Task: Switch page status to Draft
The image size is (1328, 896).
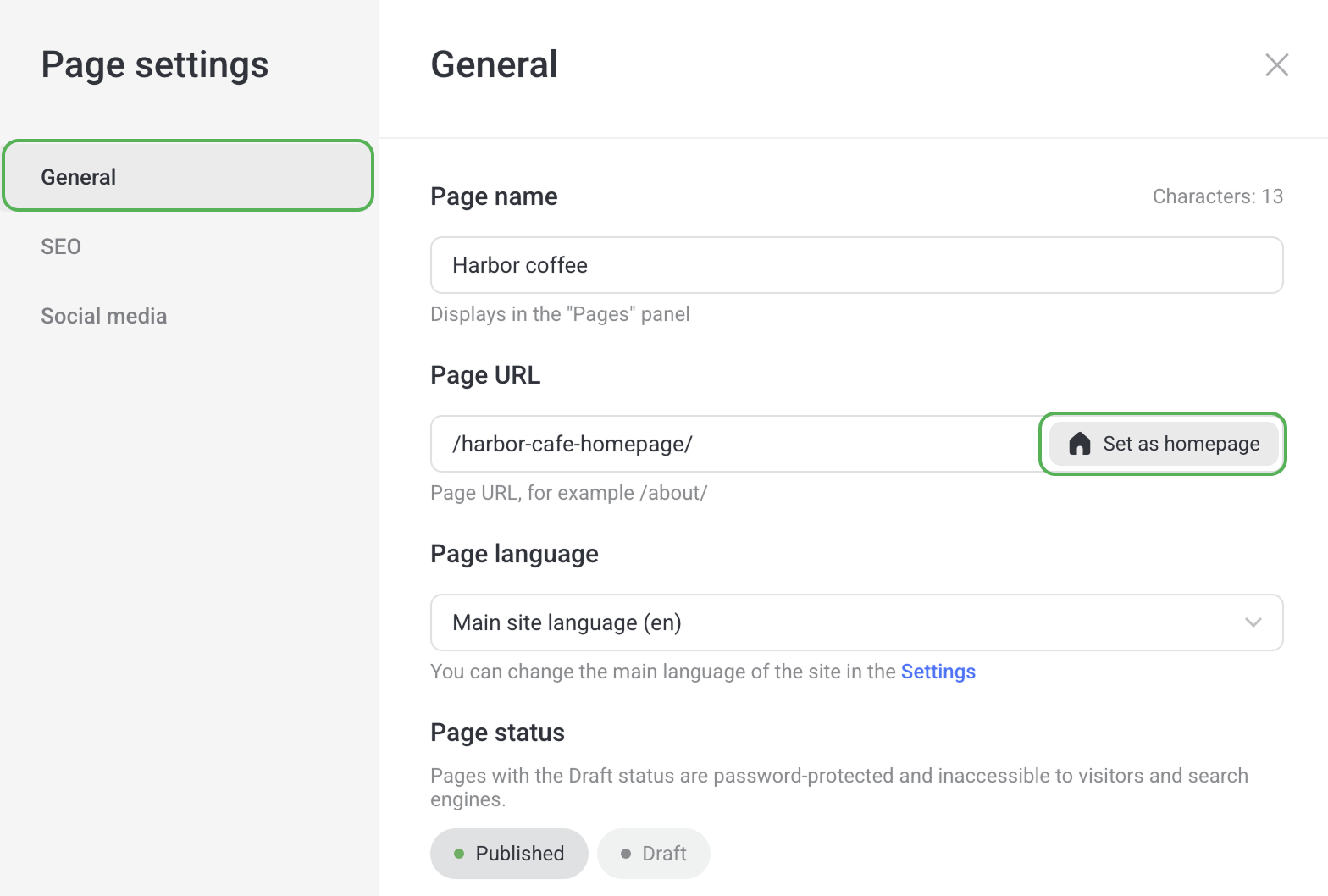Action: pos(654,854)
